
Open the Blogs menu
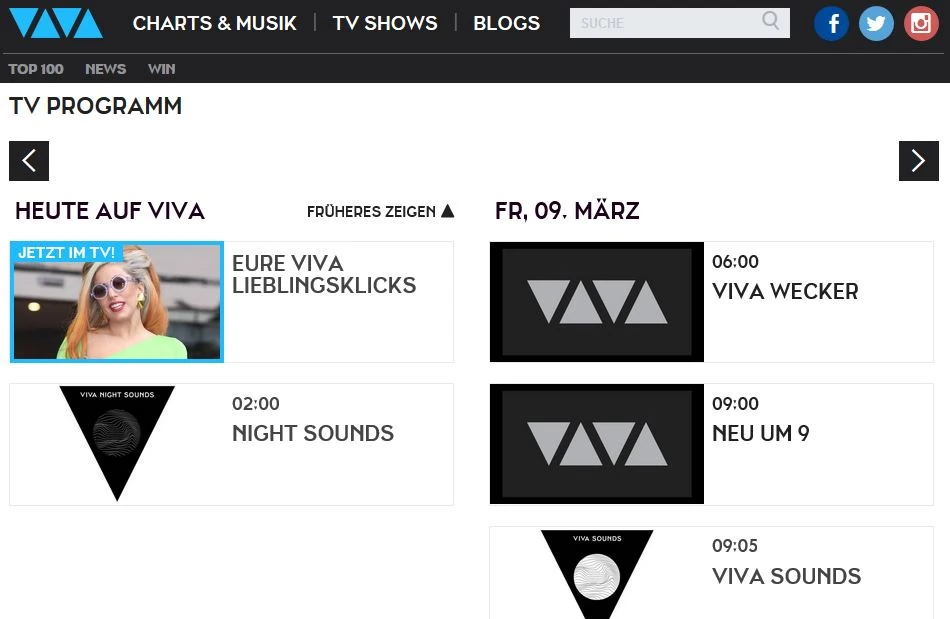click(x=506, y=23)
